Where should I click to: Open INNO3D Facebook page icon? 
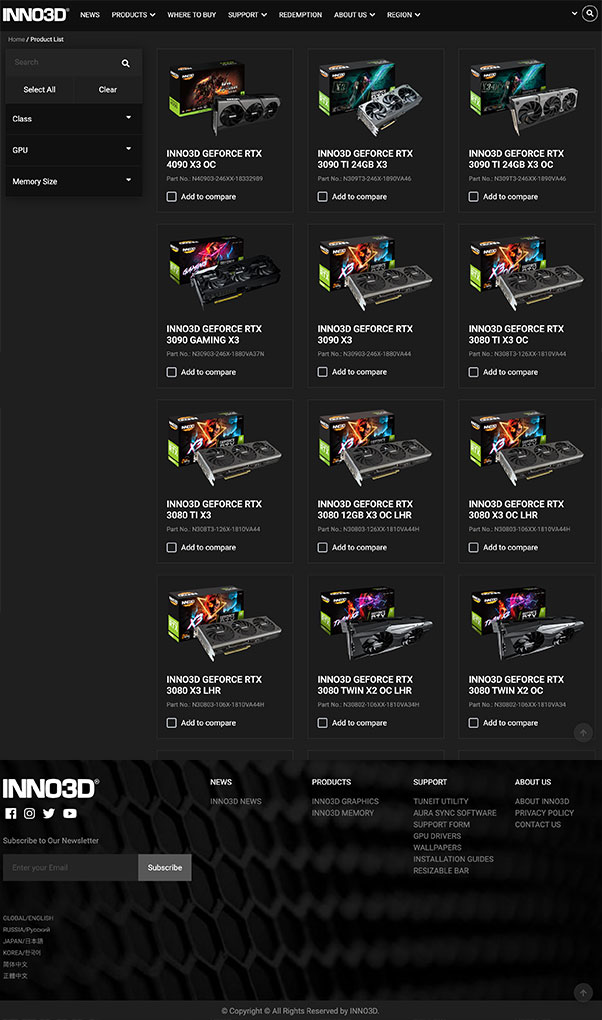point(10,813)
